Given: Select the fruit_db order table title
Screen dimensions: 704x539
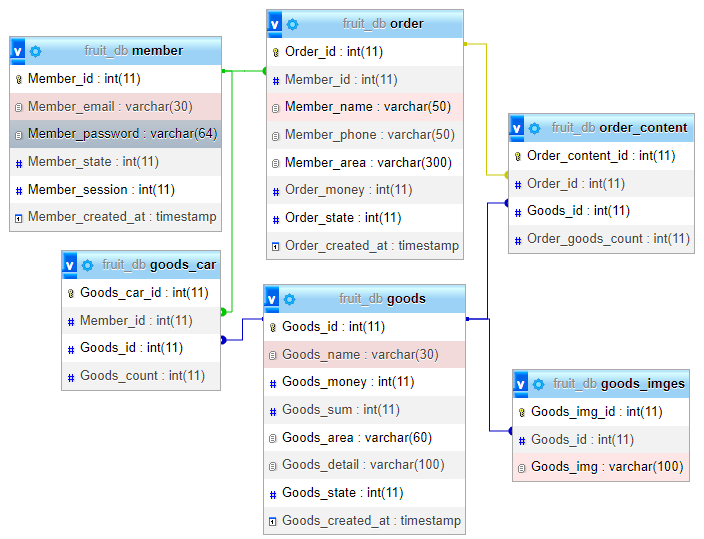Looking at the screenshot, I should [383, 24].
